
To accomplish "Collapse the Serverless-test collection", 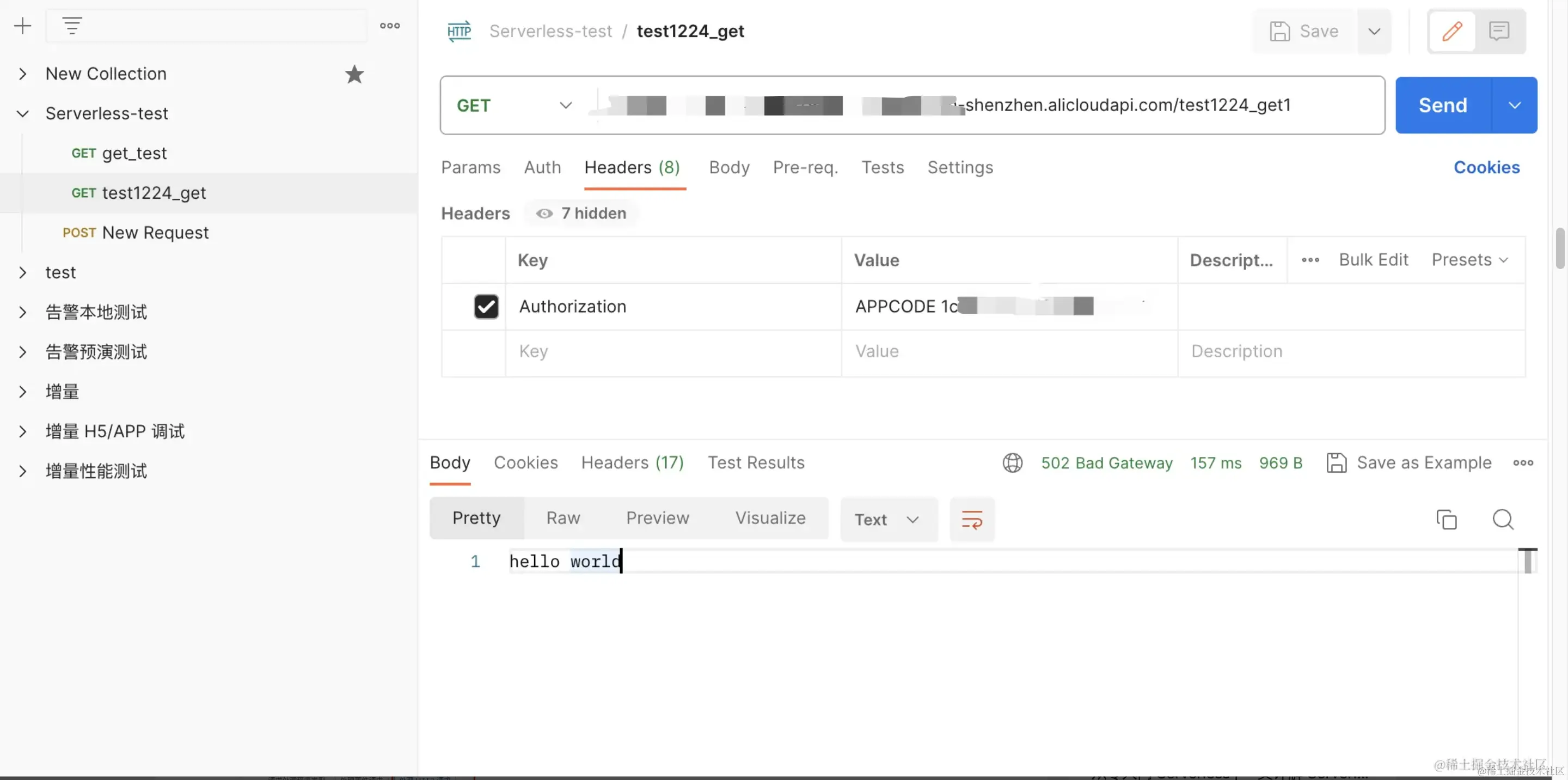I will [x=22, y=113].
